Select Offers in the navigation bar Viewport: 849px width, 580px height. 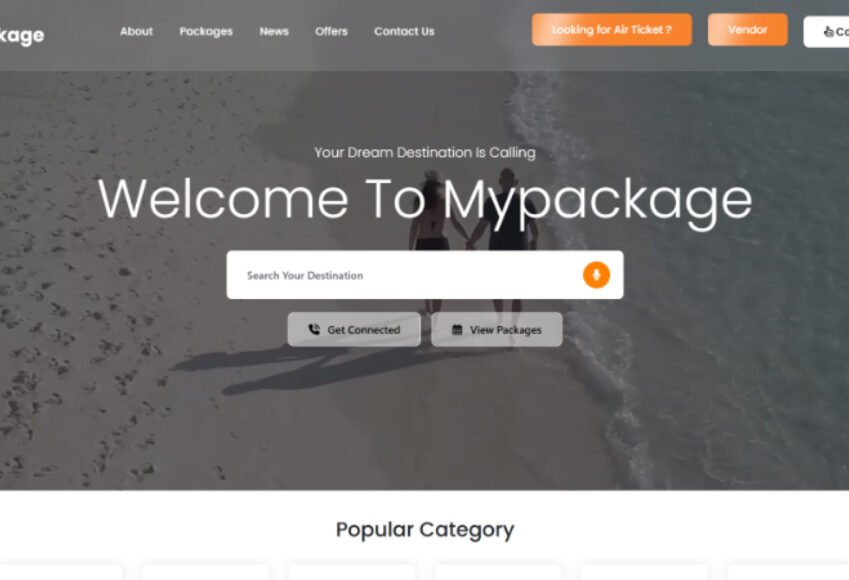(331, 31)
